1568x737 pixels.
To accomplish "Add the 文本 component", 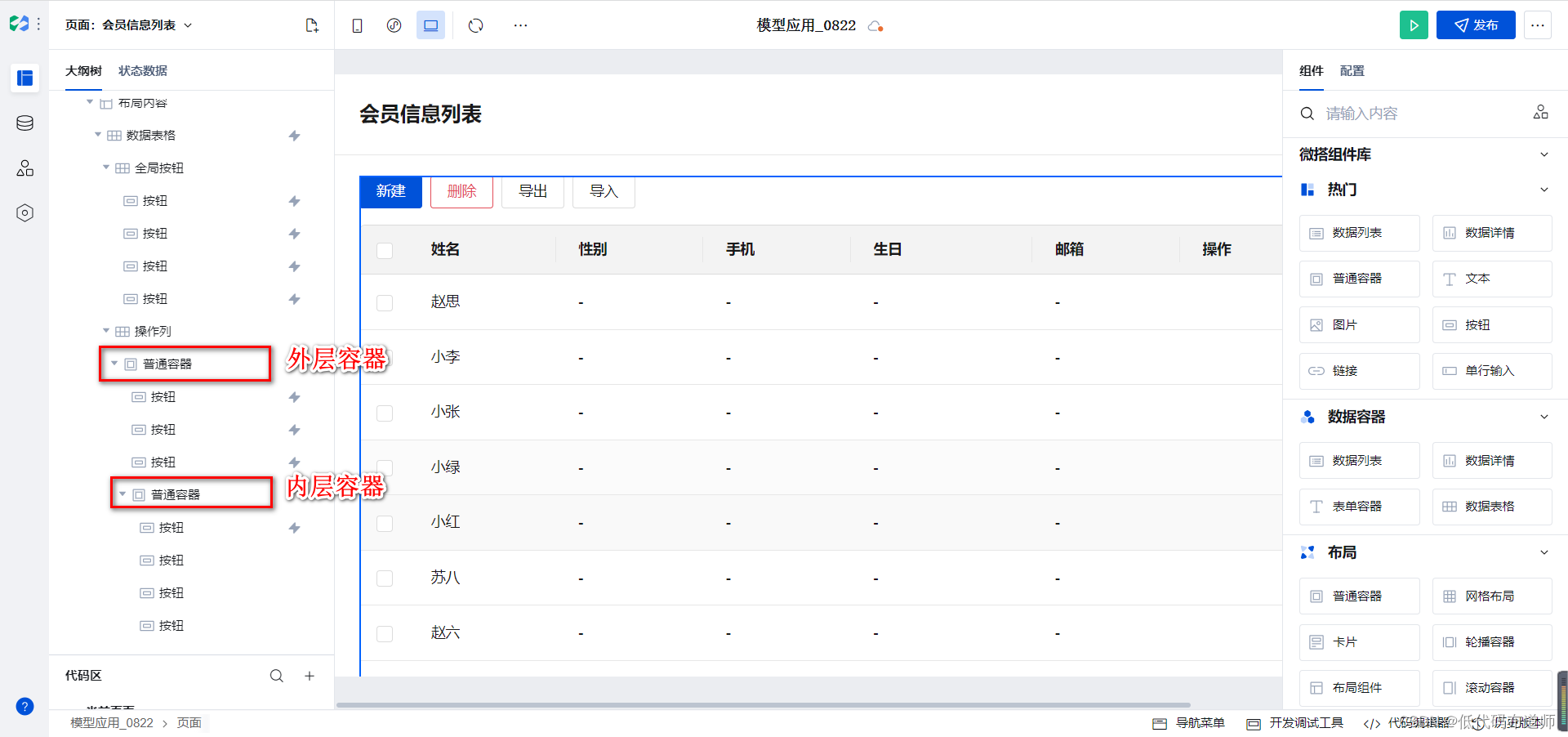I will (x=1492, y=279).
